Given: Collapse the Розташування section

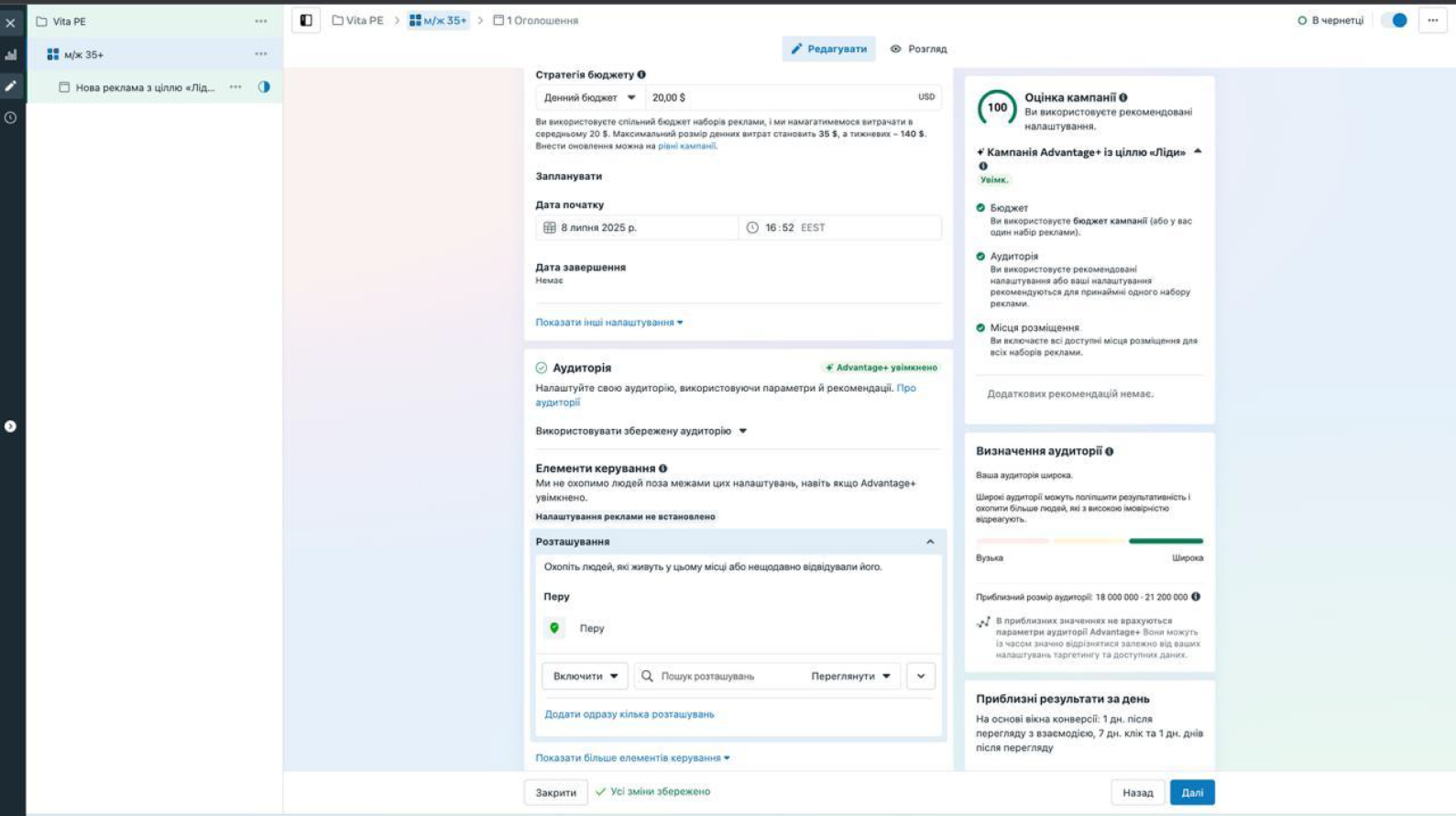Looking at the screenshot, I should coord(930,542).
